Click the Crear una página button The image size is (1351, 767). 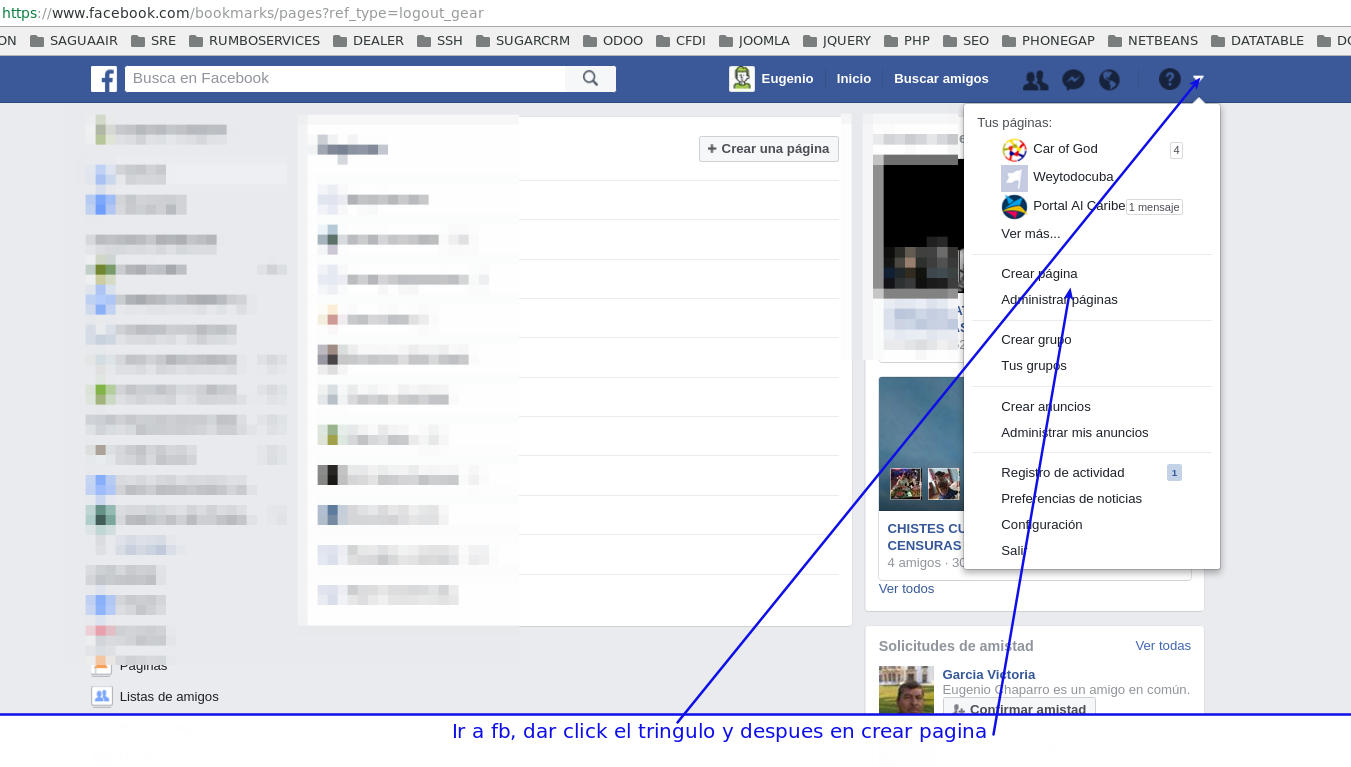point(769,149)
